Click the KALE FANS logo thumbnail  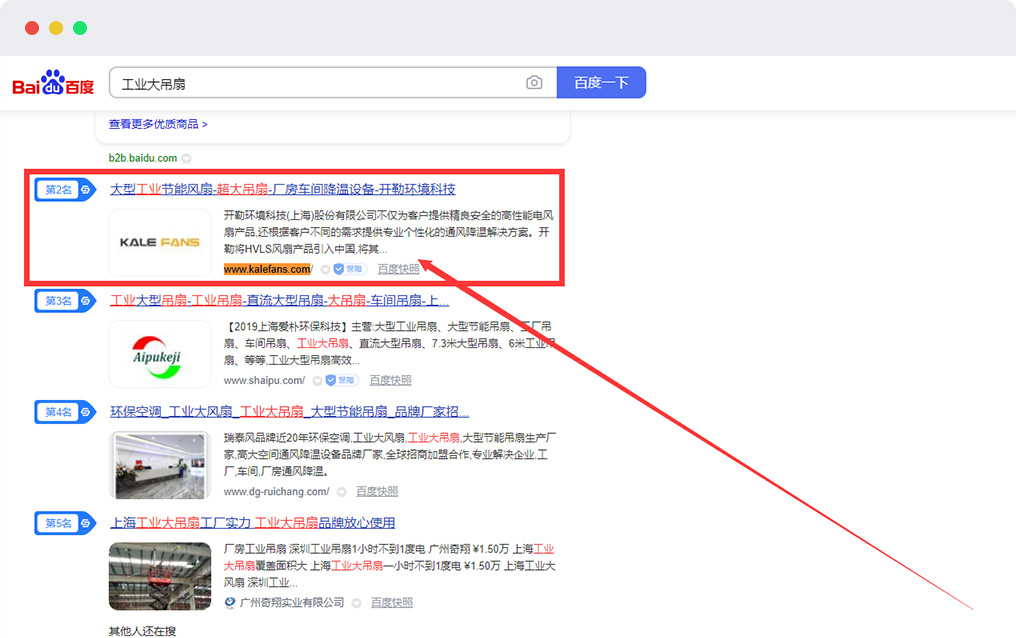[160, 242]
